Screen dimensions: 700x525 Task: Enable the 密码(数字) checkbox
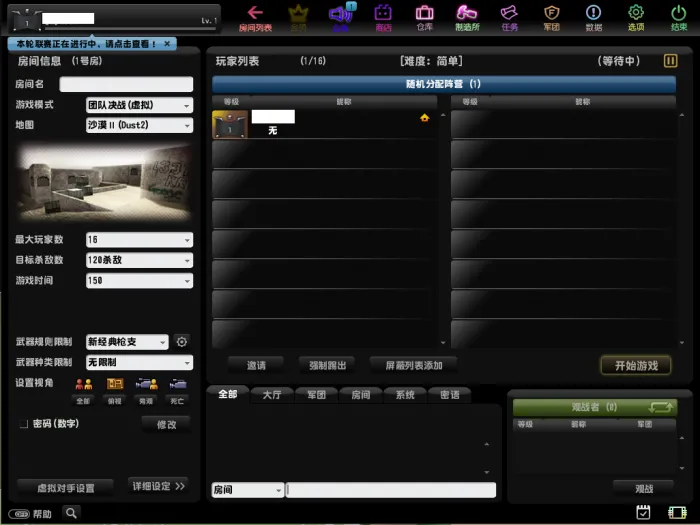[x=24, y=424]
